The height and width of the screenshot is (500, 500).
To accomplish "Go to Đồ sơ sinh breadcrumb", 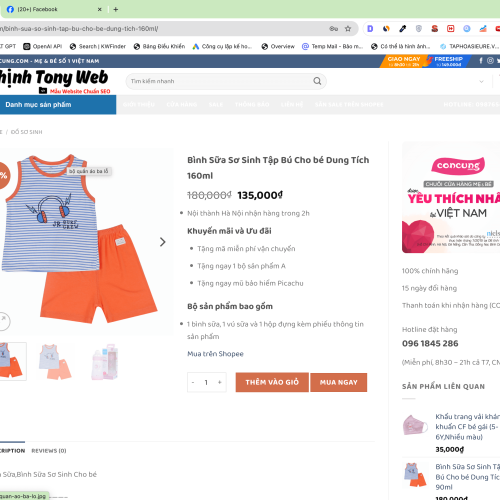I will (x=27, y=132).
